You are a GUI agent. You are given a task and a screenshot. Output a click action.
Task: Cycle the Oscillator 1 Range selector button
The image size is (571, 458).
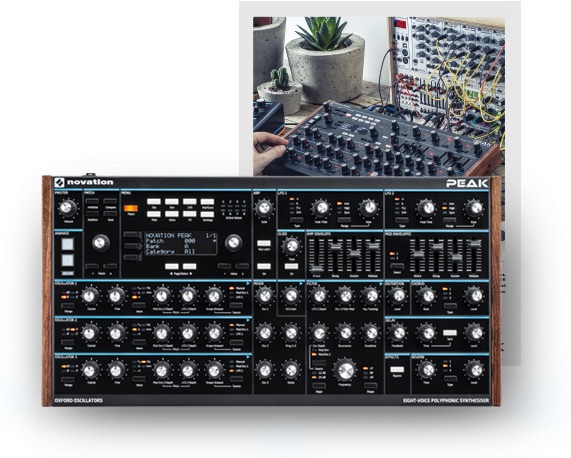click(68, 305)
